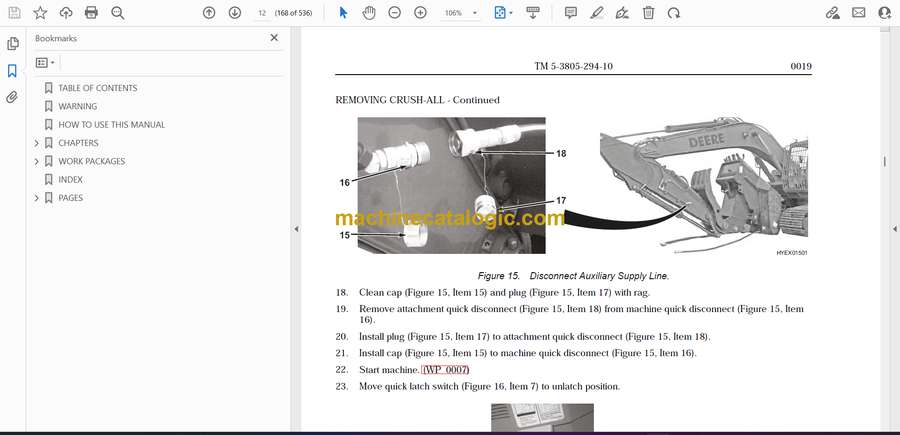Rotate the page view
The image size is (900, 435).
[x=674, y=13]
